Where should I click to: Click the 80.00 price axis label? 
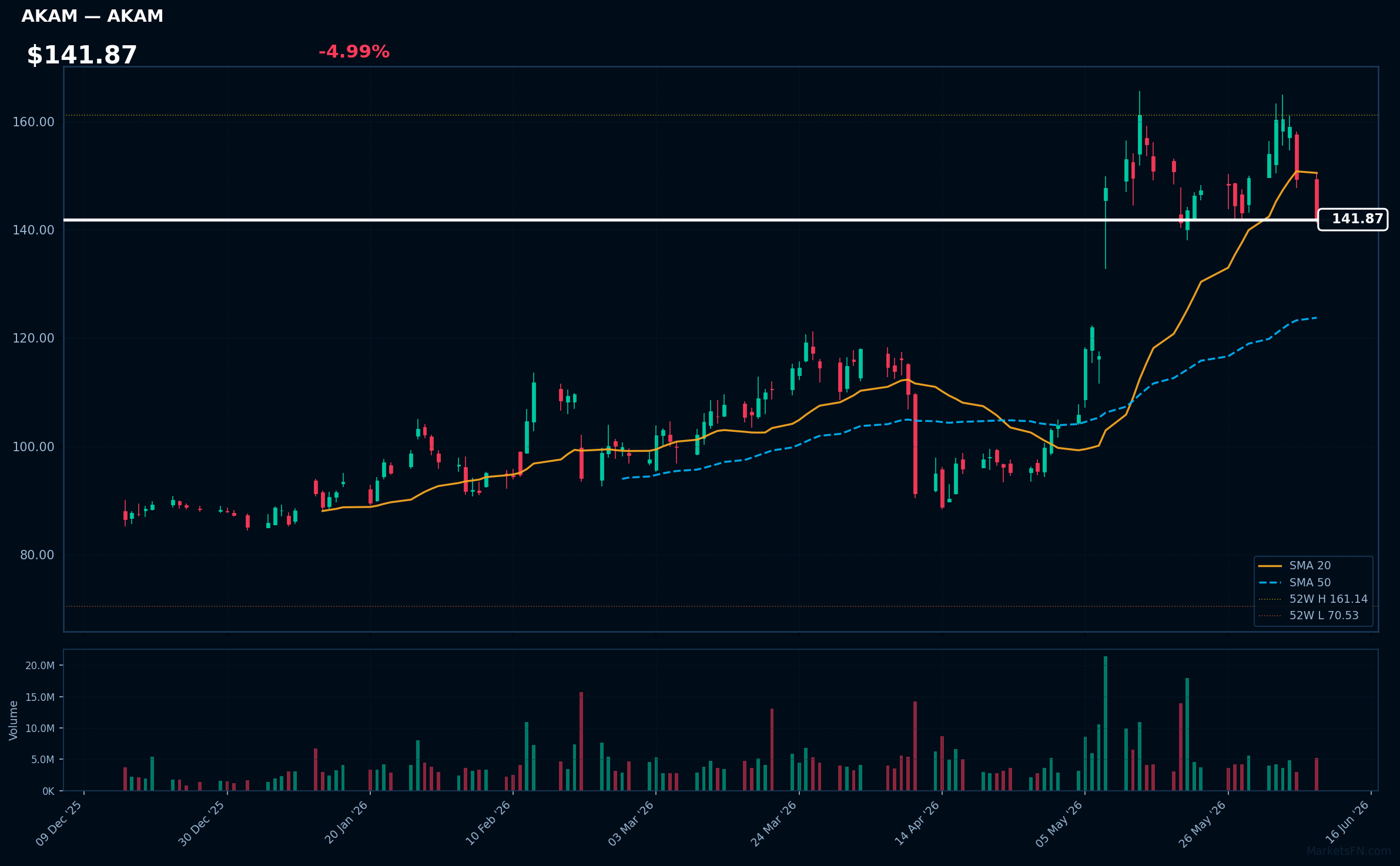tap(37, 555)
